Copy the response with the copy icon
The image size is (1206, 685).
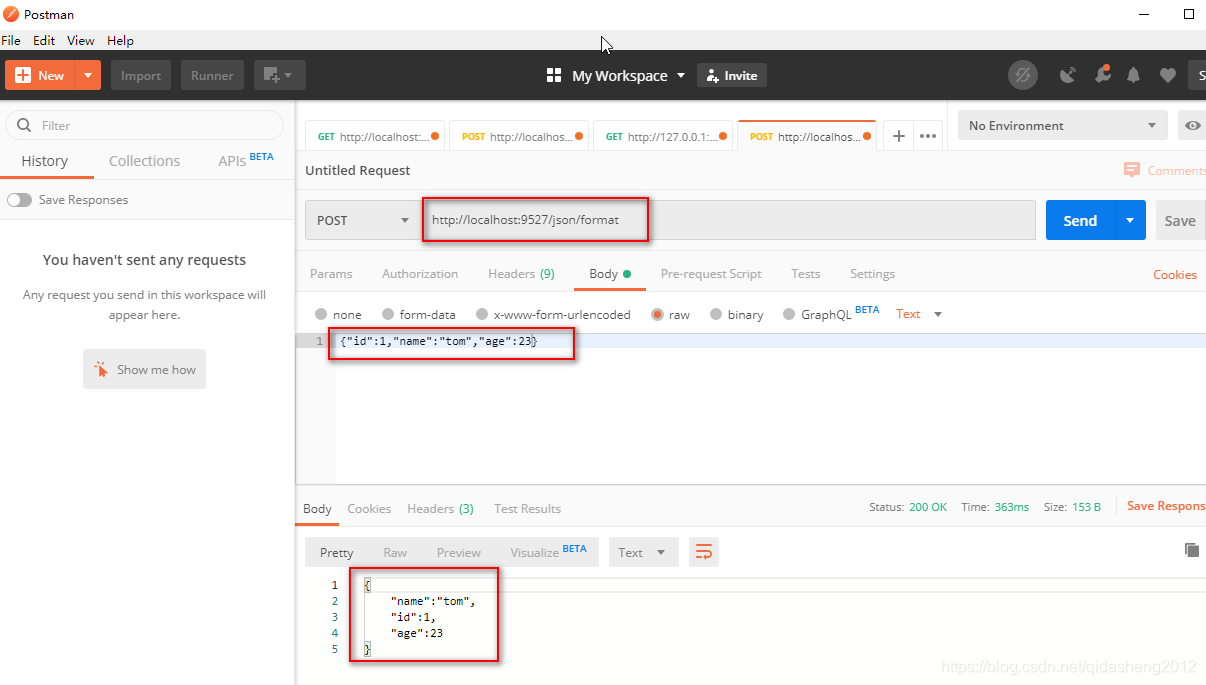coord(1191,550)
